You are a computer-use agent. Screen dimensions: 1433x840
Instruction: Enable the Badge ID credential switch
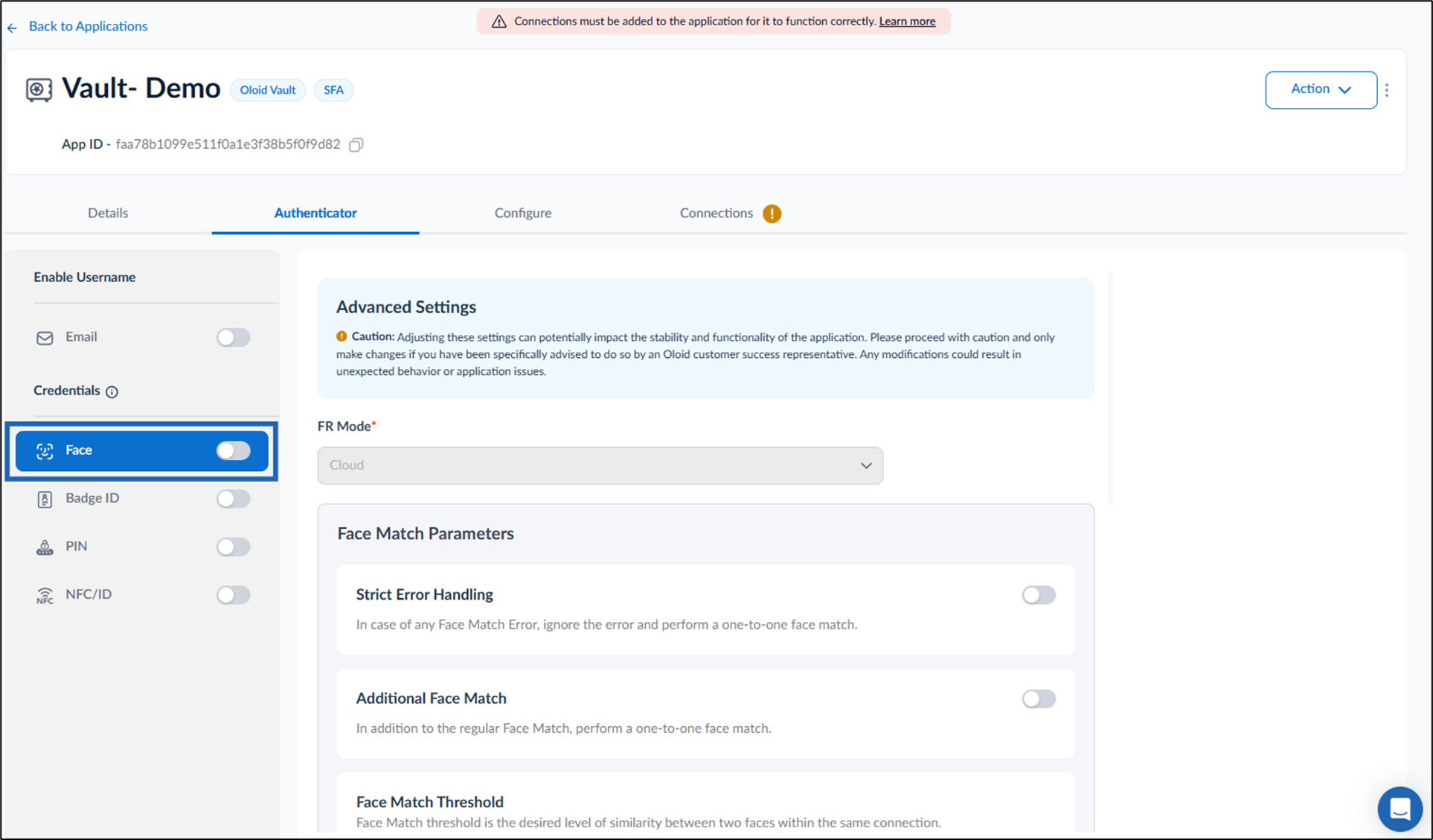click(234, 498)
